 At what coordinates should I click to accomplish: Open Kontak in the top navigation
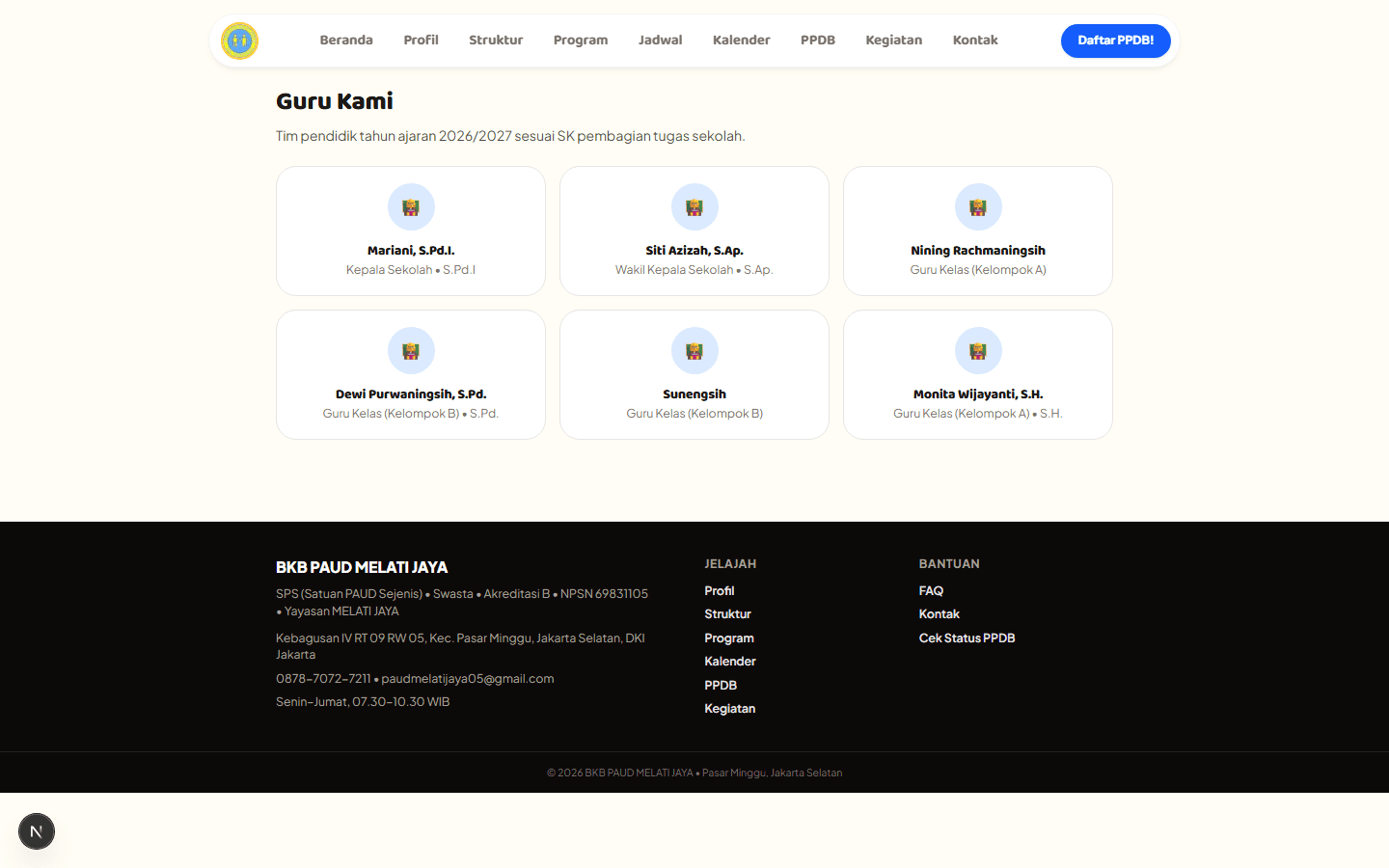click(975, 41)
